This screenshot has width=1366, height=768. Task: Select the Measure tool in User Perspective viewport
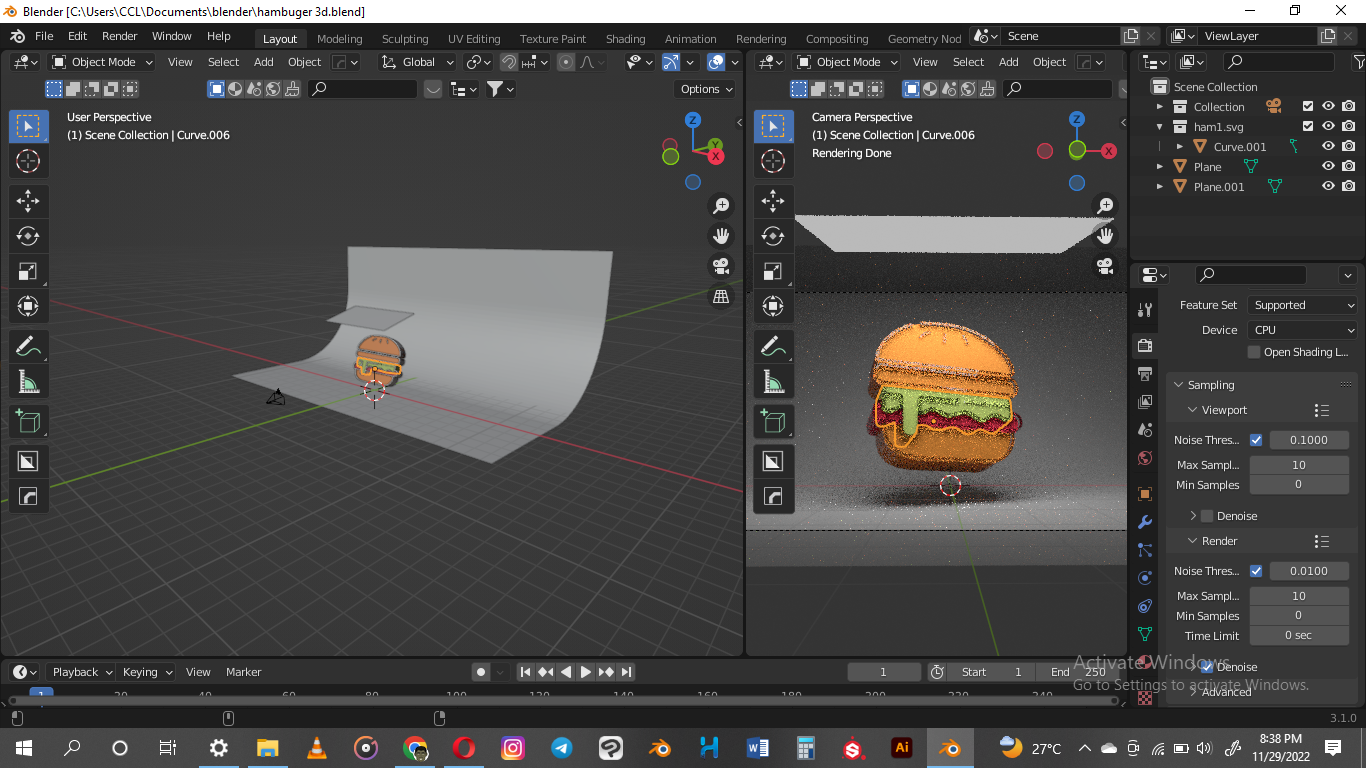(x=27, y=382)
